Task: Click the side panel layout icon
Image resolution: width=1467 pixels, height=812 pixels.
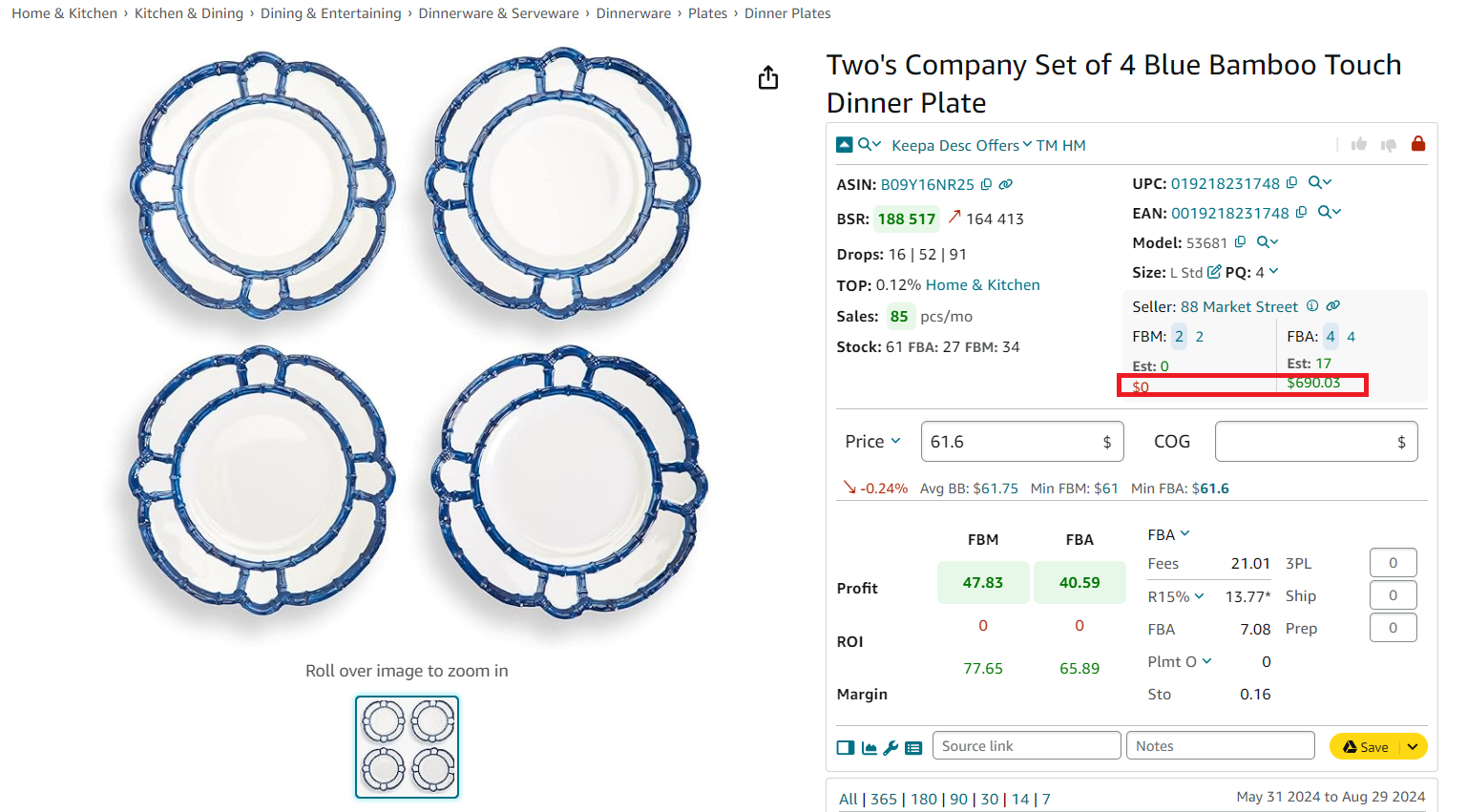Action: click(x=846, y=747)
